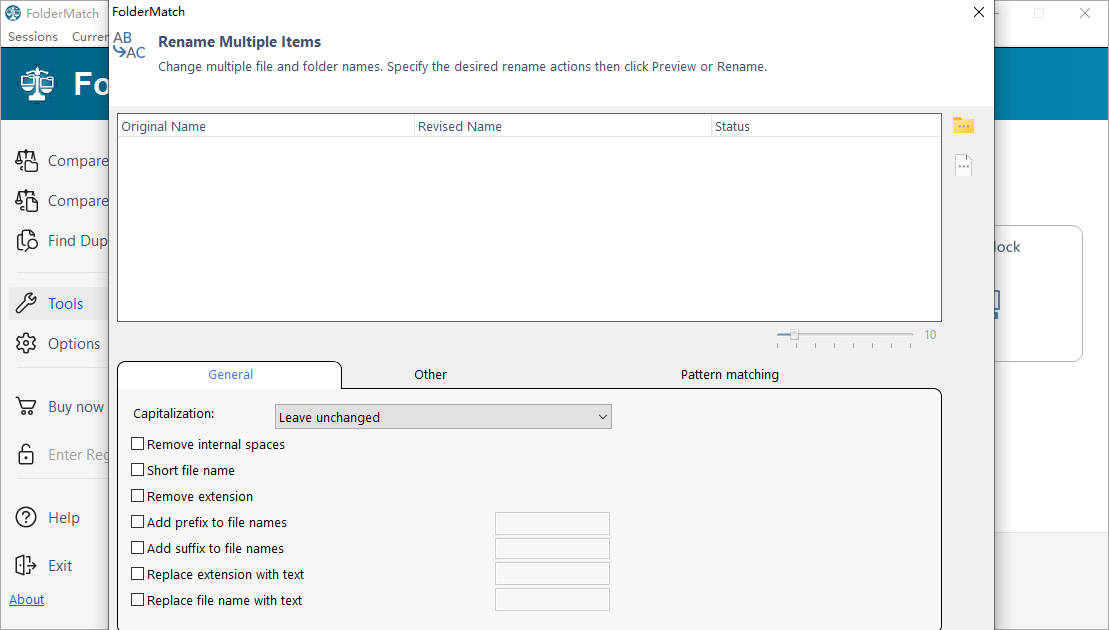1109x630 pixels.
Task: Click the Find Duplicates label
Action: [x=78, y=240]
